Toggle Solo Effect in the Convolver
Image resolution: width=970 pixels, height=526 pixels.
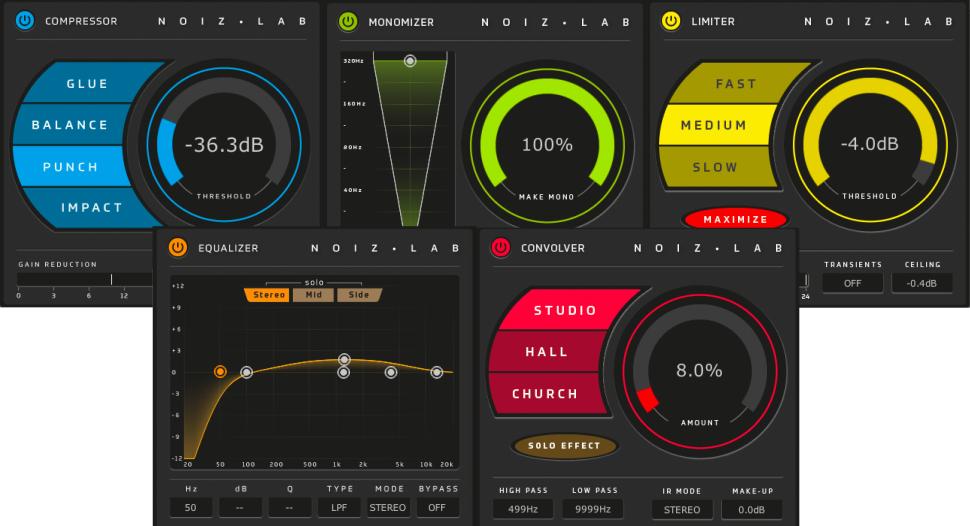[x=565, y=446]
